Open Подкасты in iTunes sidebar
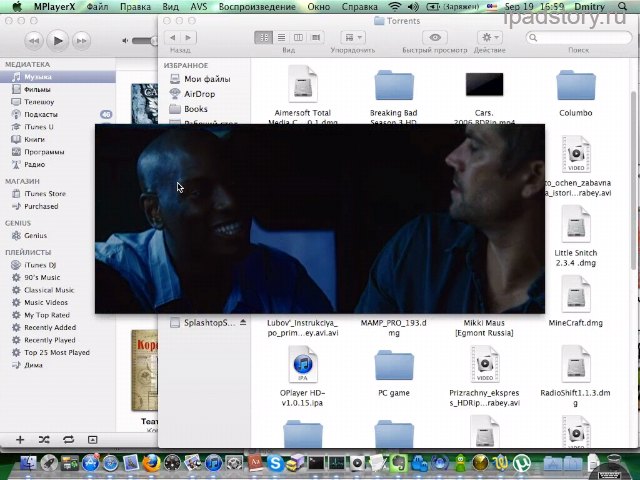The width and height of the screenshot is (640, 480). [x=40, y=114]
